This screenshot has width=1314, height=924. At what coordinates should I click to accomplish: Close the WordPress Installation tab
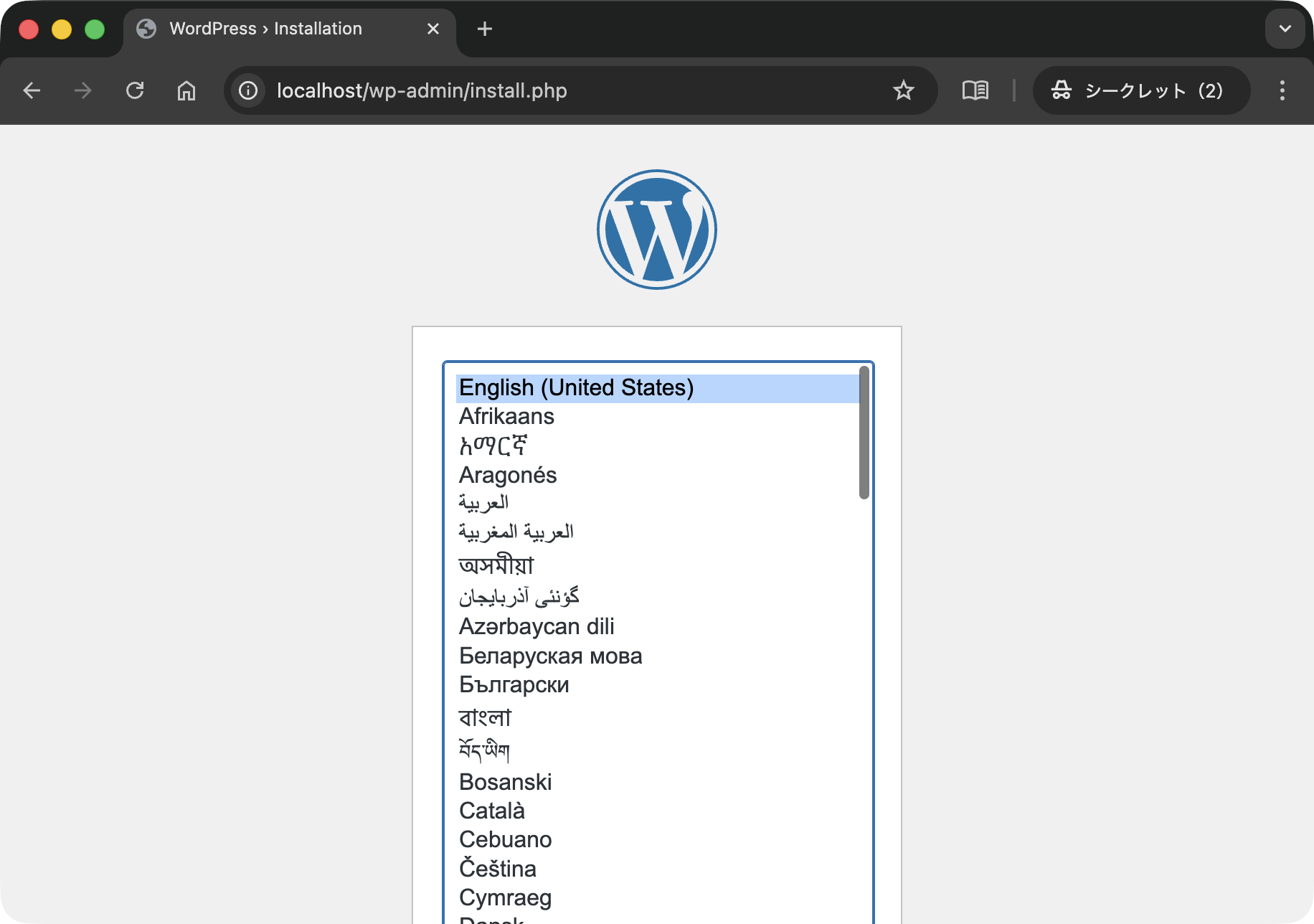click(433, 29)
